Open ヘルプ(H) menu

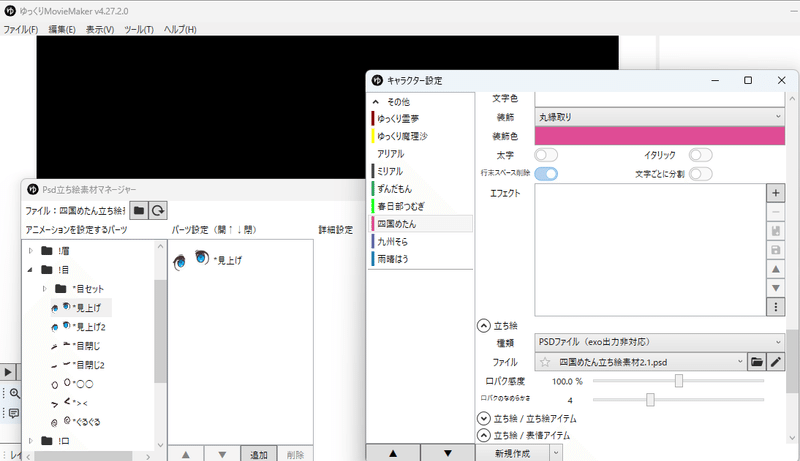[x=180, y=29]
